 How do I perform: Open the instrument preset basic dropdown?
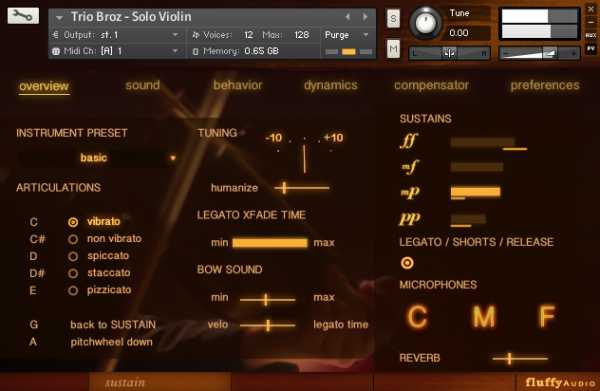(97, 158)
